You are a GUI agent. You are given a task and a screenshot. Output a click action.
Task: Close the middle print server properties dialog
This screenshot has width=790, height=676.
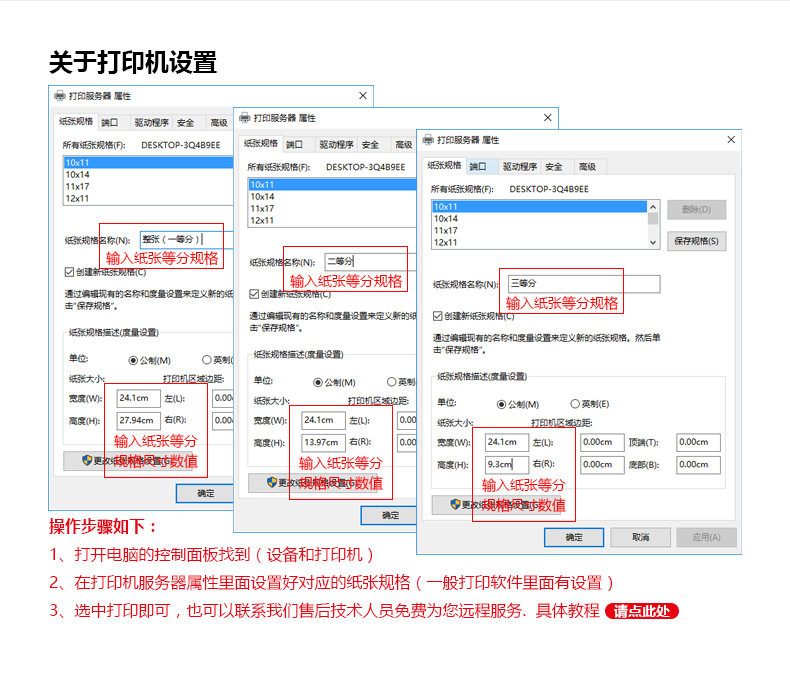[x=548, y=117]
